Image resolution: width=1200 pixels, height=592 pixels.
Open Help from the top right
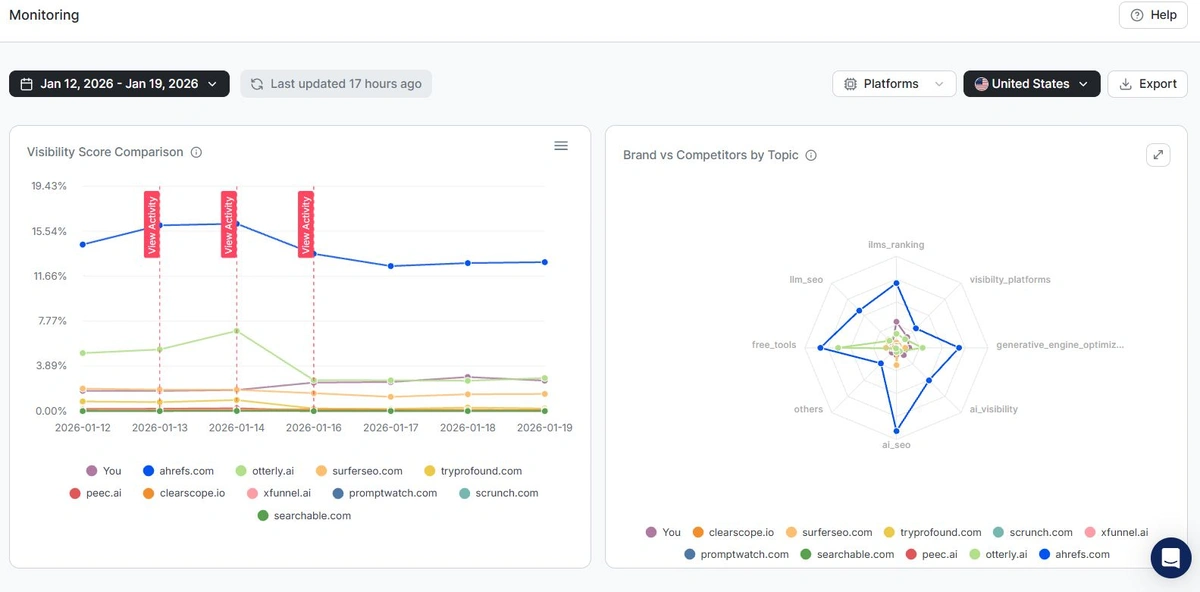[x=1152, y=15]
